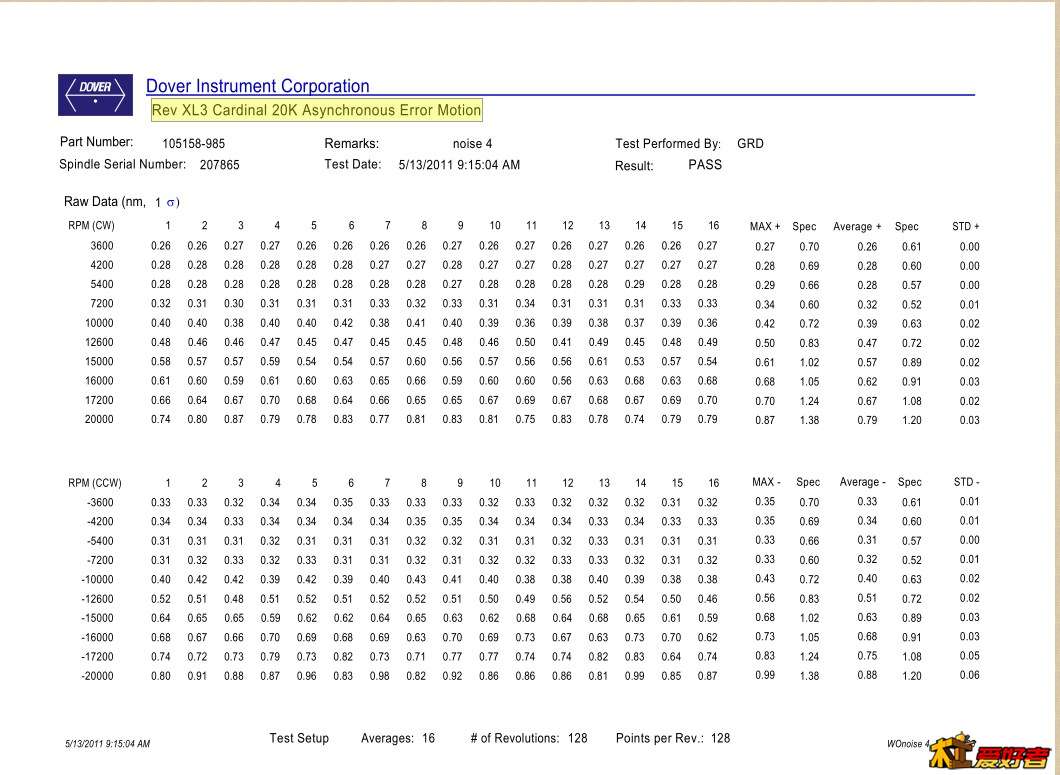Image resolution: width=1060 pixels, height=775 pixels.
Task: Click the RPM (CW) column header
Action: coord(91,225)
